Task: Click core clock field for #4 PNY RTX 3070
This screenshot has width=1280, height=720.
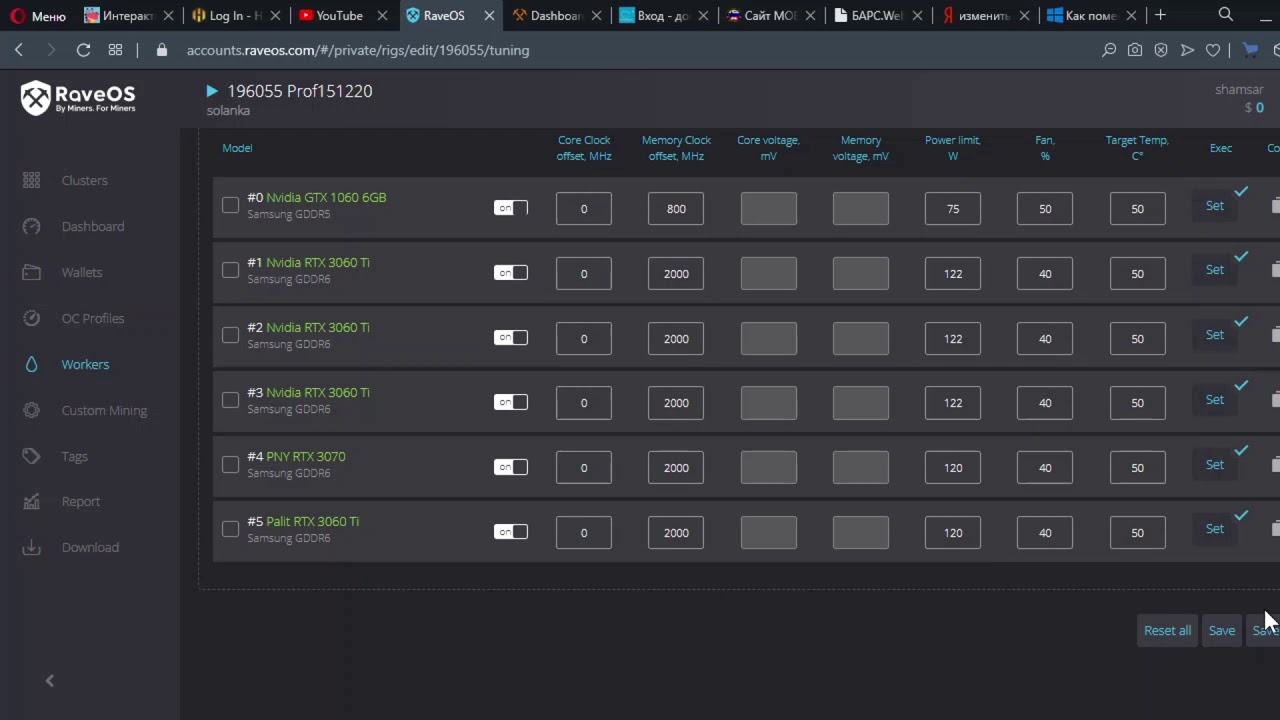Action: pyautogui.click(x=584, y=467)
